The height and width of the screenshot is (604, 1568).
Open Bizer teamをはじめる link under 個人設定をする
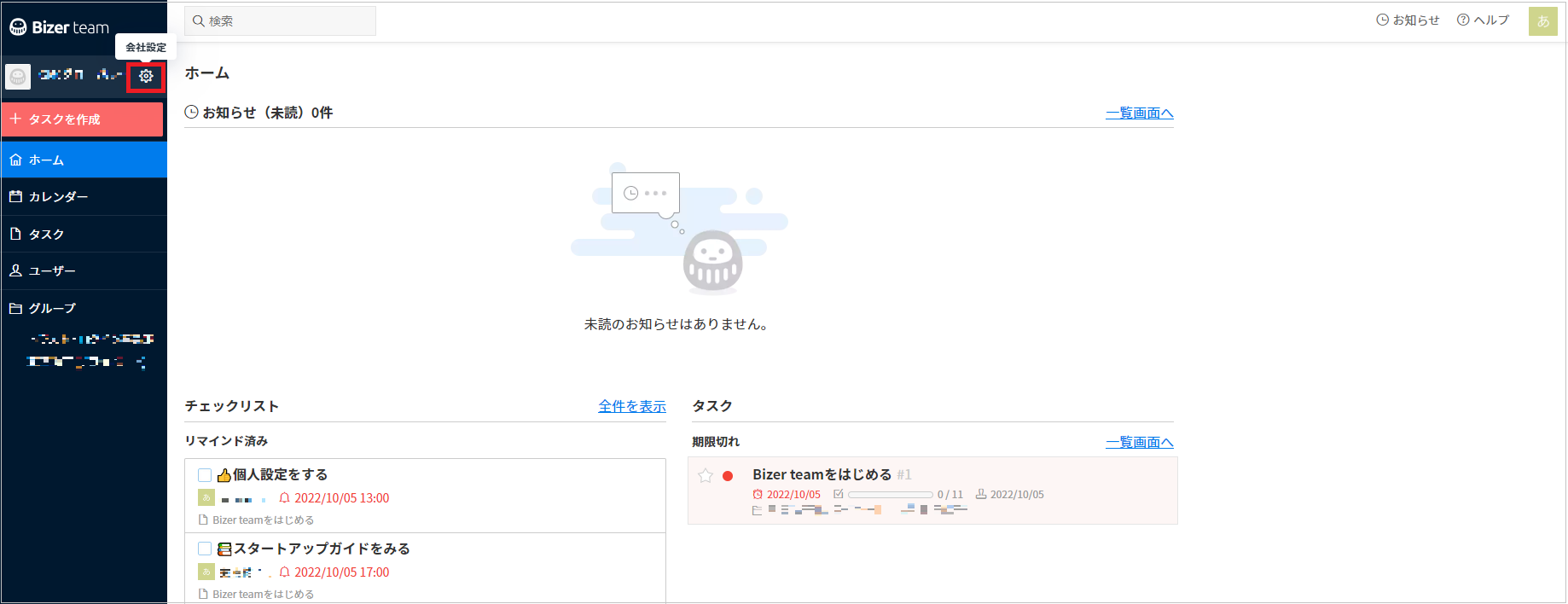click(263, 520)
